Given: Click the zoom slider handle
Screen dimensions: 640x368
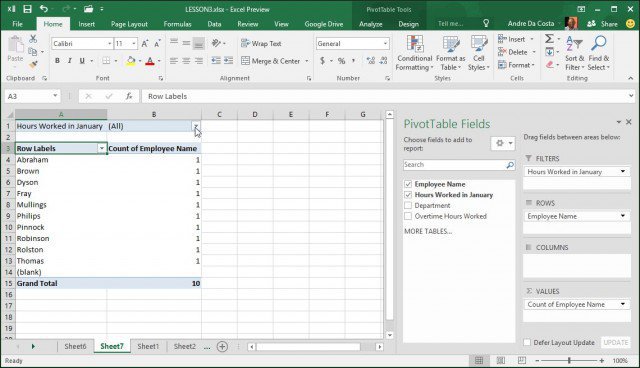Looking at the screenshot, I should (x=569, y=360).
